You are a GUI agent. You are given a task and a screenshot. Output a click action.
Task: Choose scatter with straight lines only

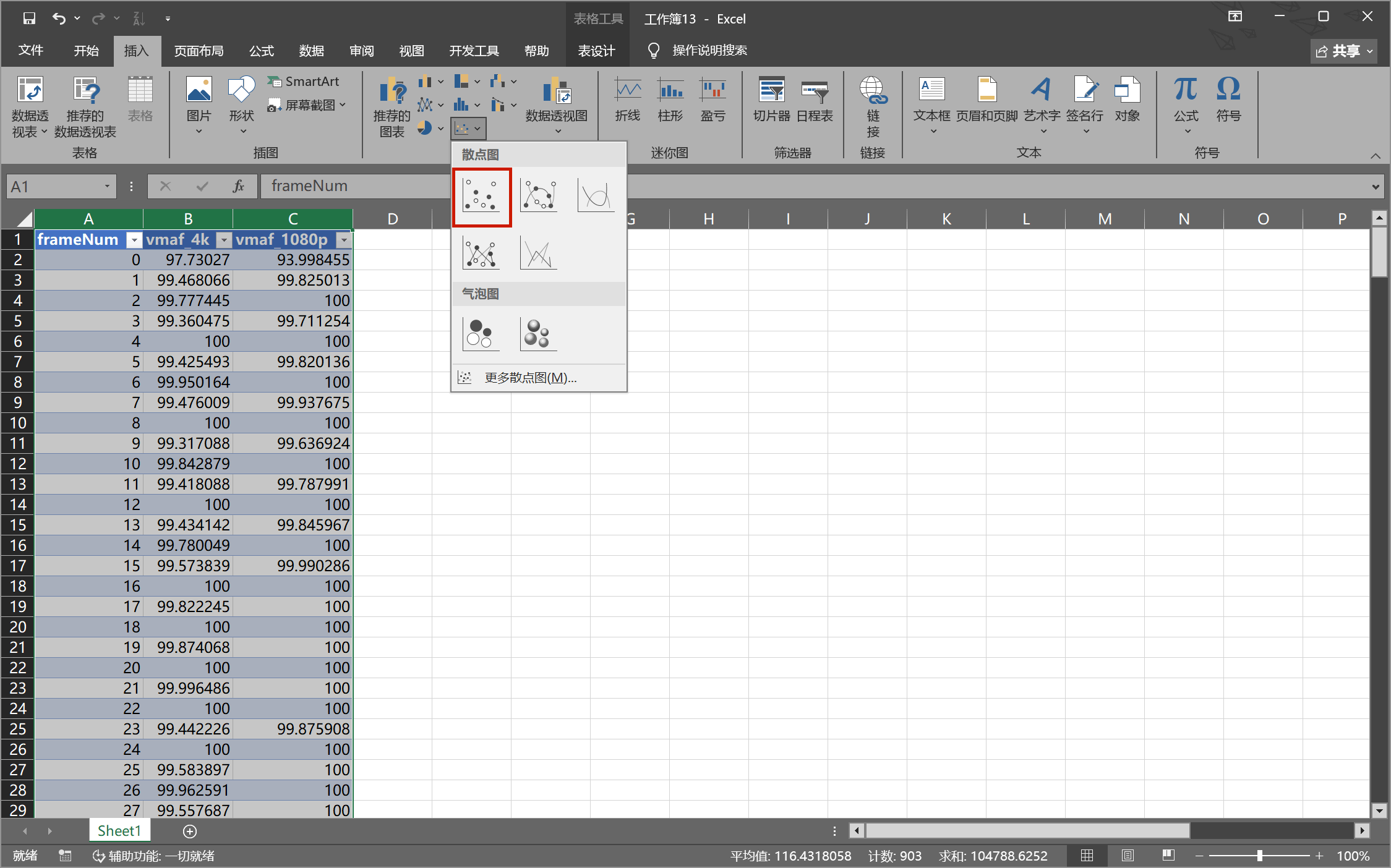tap(539, 253)
